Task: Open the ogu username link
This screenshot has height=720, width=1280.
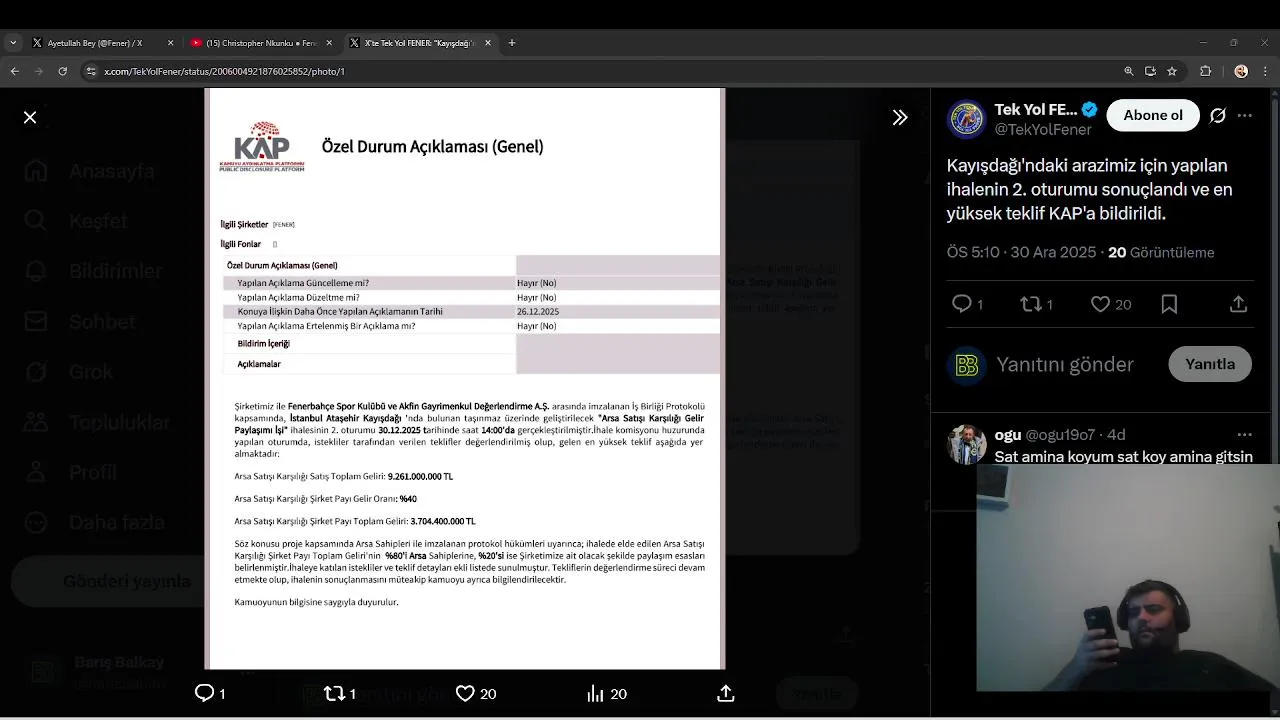Action: (x=1008, y=434)
